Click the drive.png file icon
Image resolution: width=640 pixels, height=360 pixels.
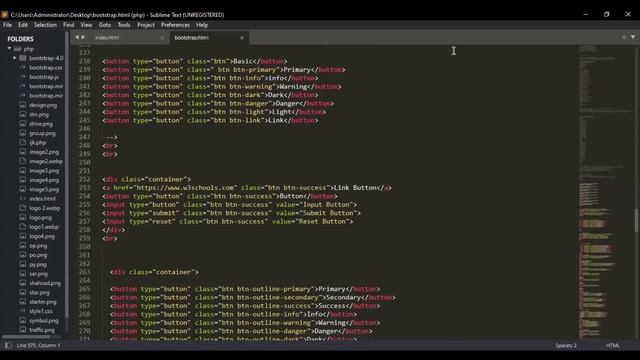click(x=23, y=124)
